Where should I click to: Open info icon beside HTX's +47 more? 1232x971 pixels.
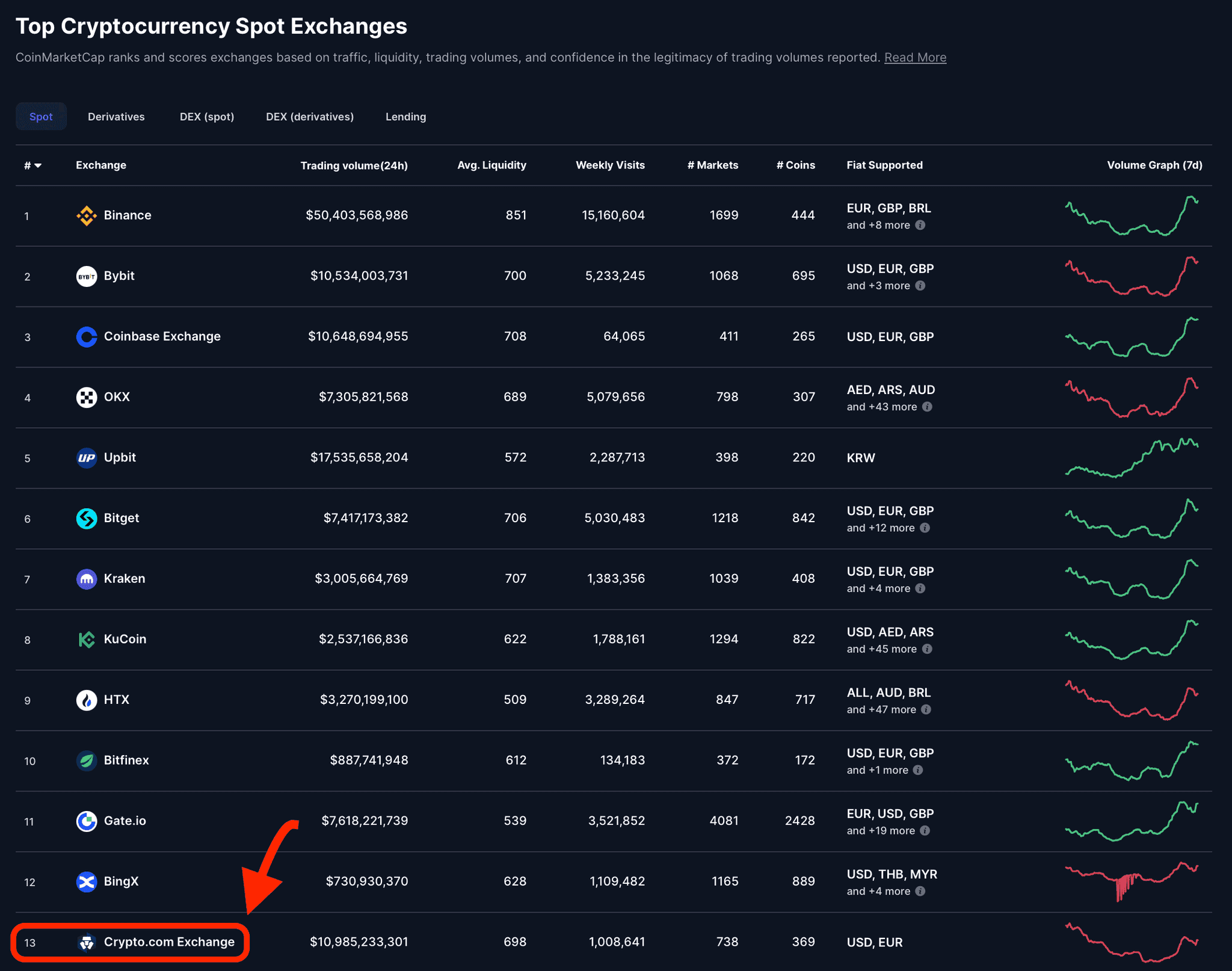[926, 709]
